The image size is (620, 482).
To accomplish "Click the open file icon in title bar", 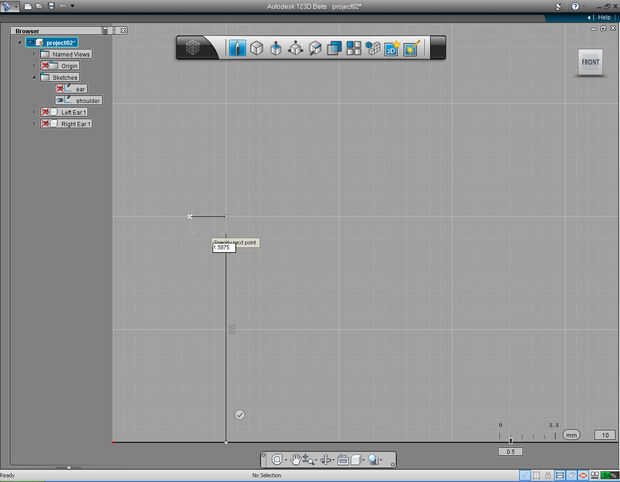I will (x=39, y=6).
